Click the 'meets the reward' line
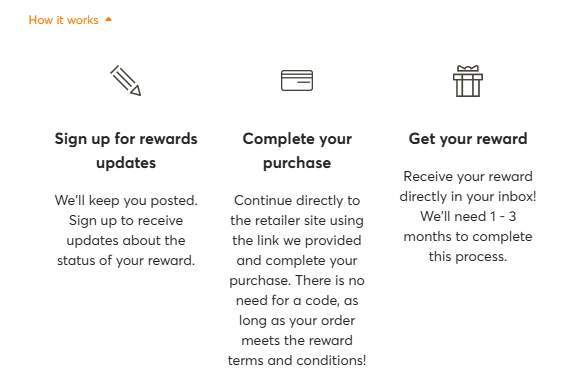 (x=297, y=340)
